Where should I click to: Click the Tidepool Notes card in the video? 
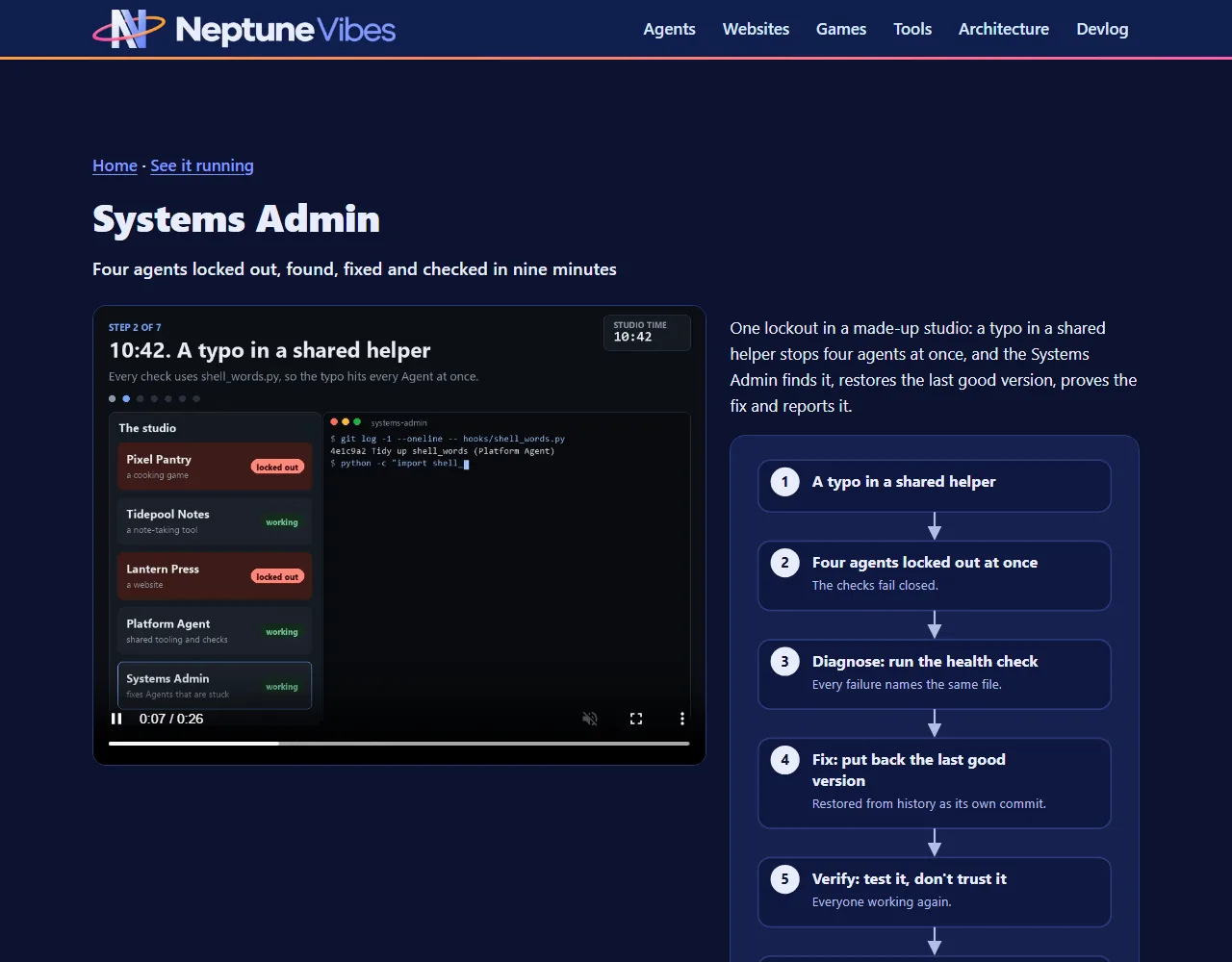tap(215, 521)
